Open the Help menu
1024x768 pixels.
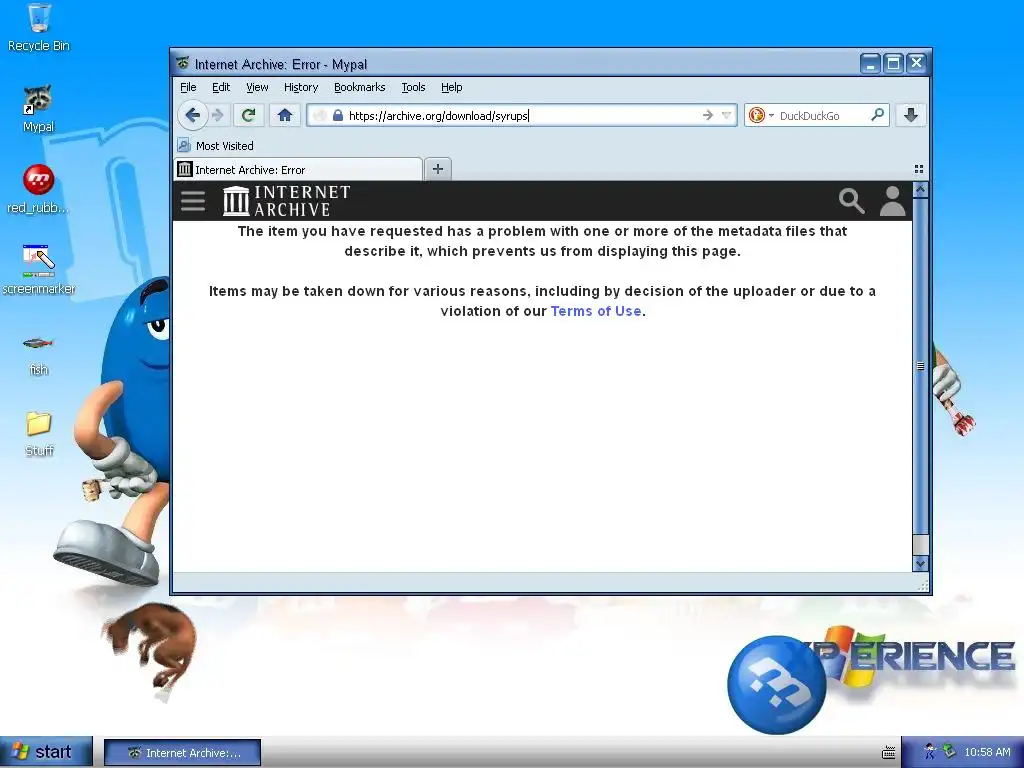[451, 87]
